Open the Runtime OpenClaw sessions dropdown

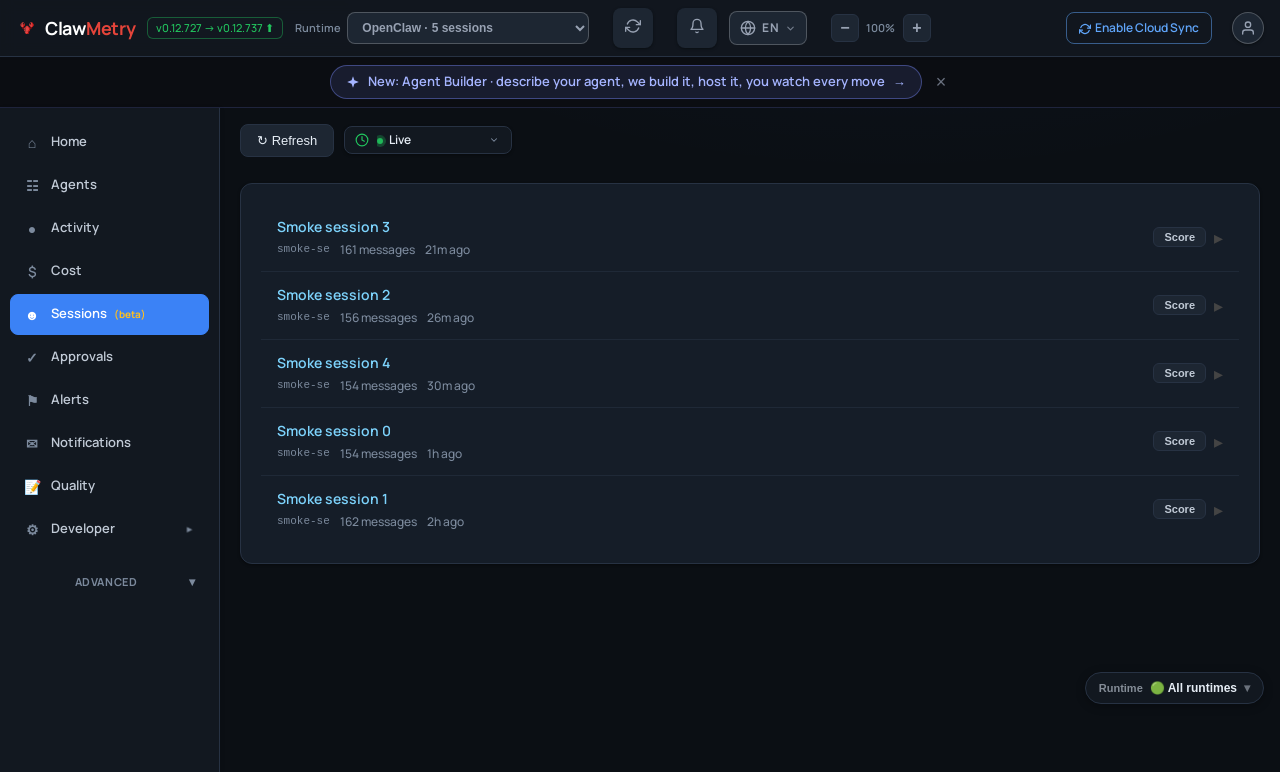coord(468,28)
